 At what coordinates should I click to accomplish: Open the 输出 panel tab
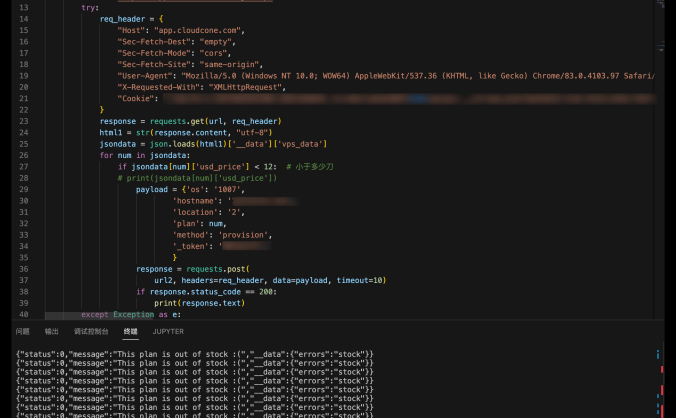point(52,331)
